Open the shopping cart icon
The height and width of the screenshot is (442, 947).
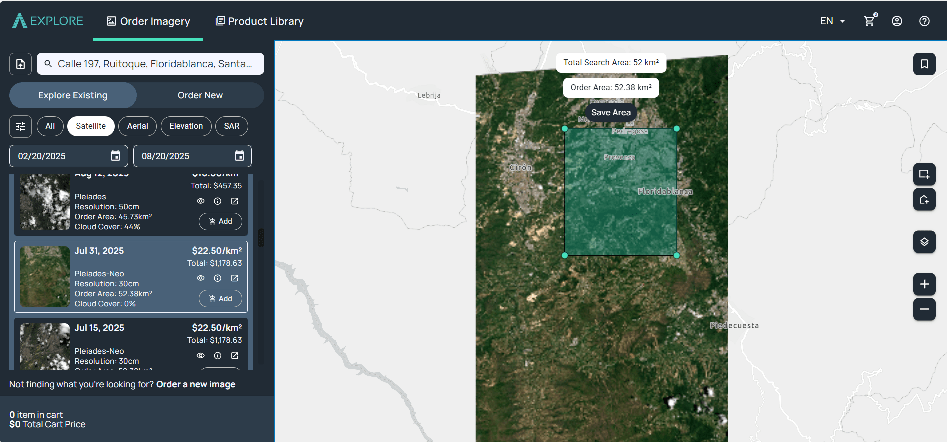869,21
